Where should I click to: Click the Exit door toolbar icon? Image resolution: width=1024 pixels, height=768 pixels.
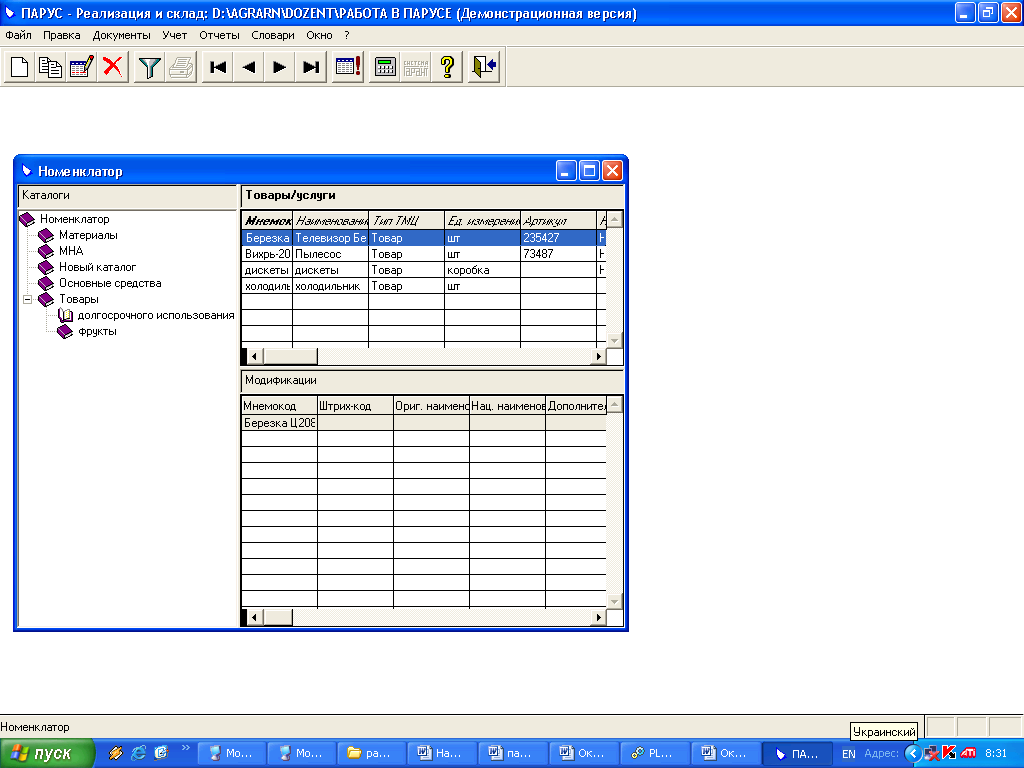coord(485,67)
